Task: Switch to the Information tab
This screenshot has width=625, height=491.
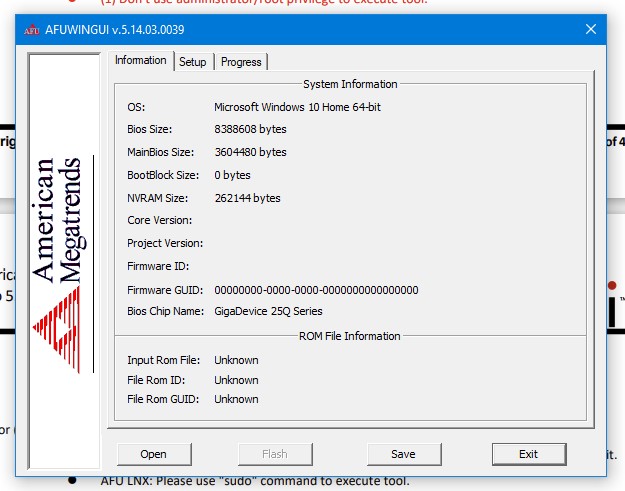Action: 141,61
